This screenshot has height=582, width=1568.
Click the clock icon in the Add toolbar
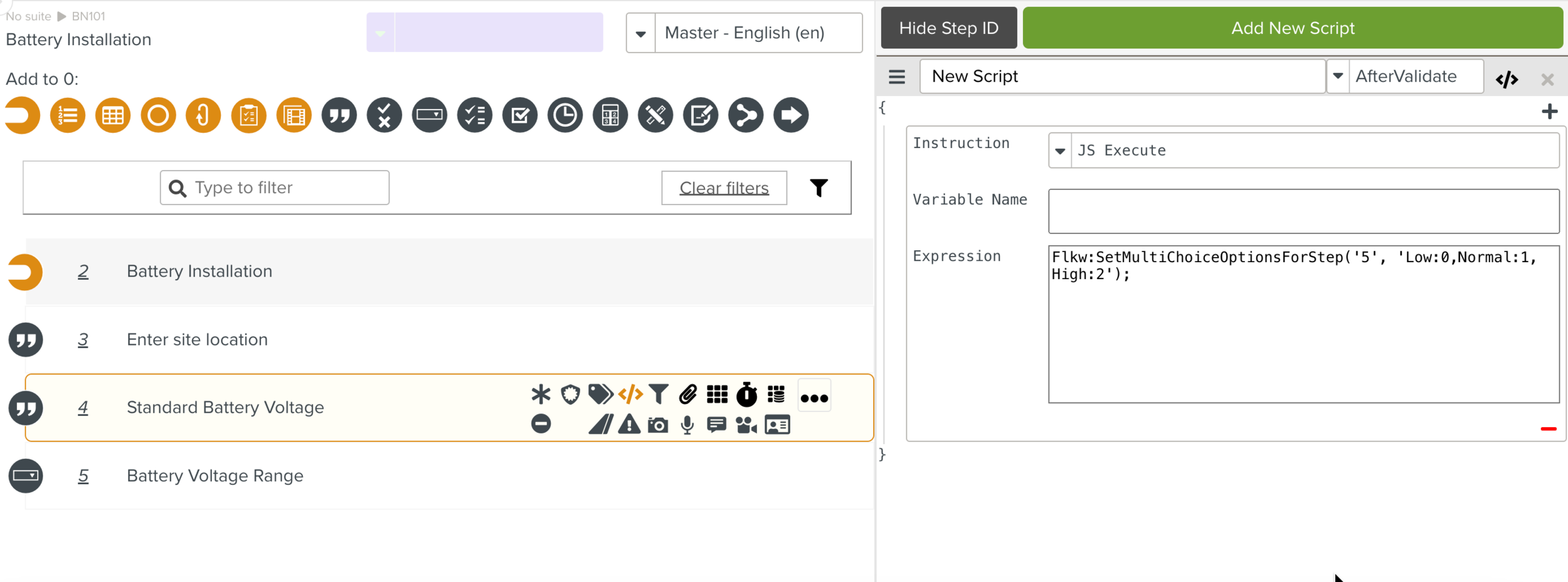(565, 115)
